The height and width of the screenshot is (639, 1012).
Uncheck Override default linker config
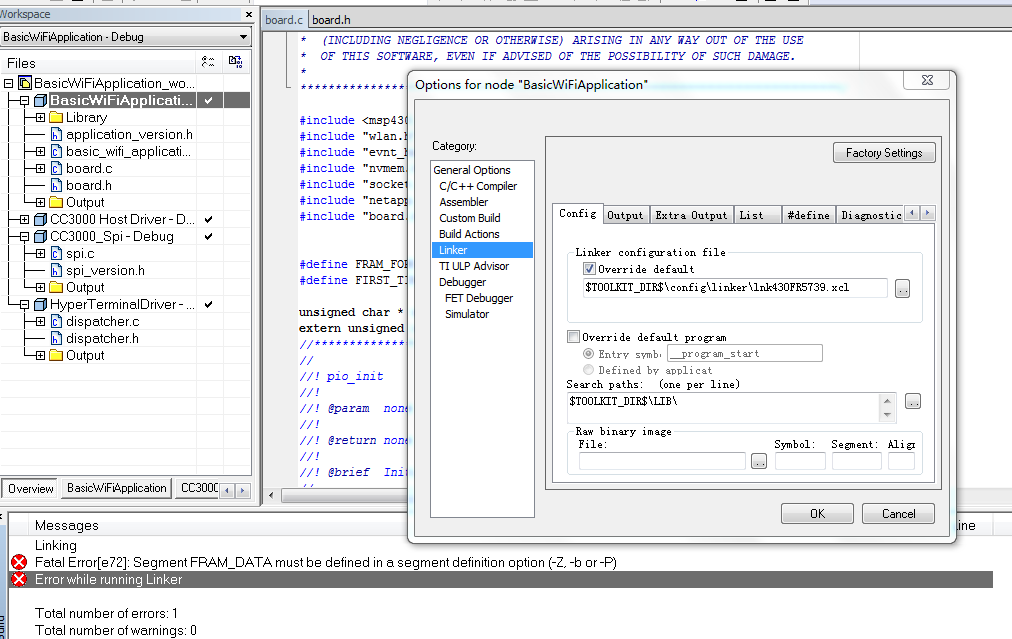[x=589, y=269]
